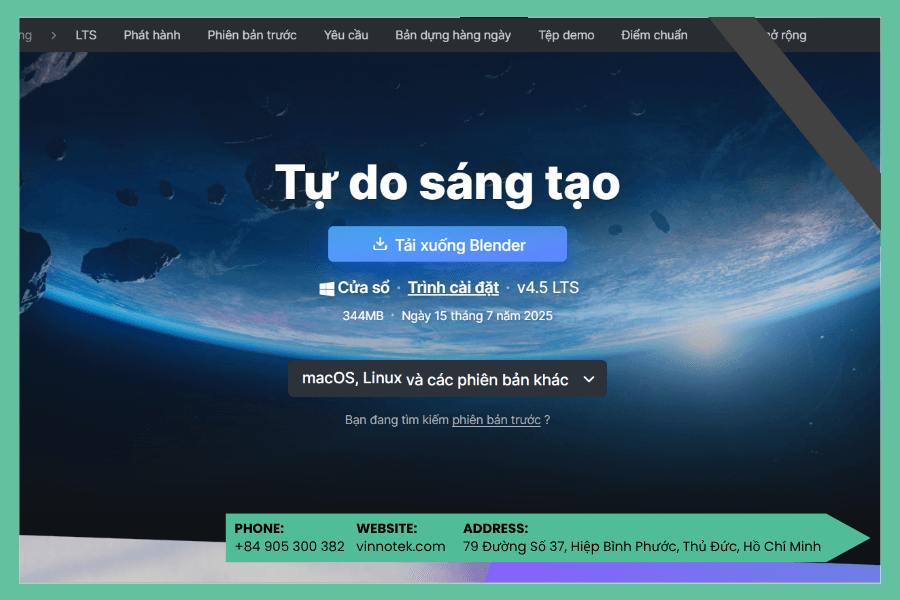
Task: Click the Tự do sáng tạo heading
Action: pyautogui.click(x=447, y=183)
